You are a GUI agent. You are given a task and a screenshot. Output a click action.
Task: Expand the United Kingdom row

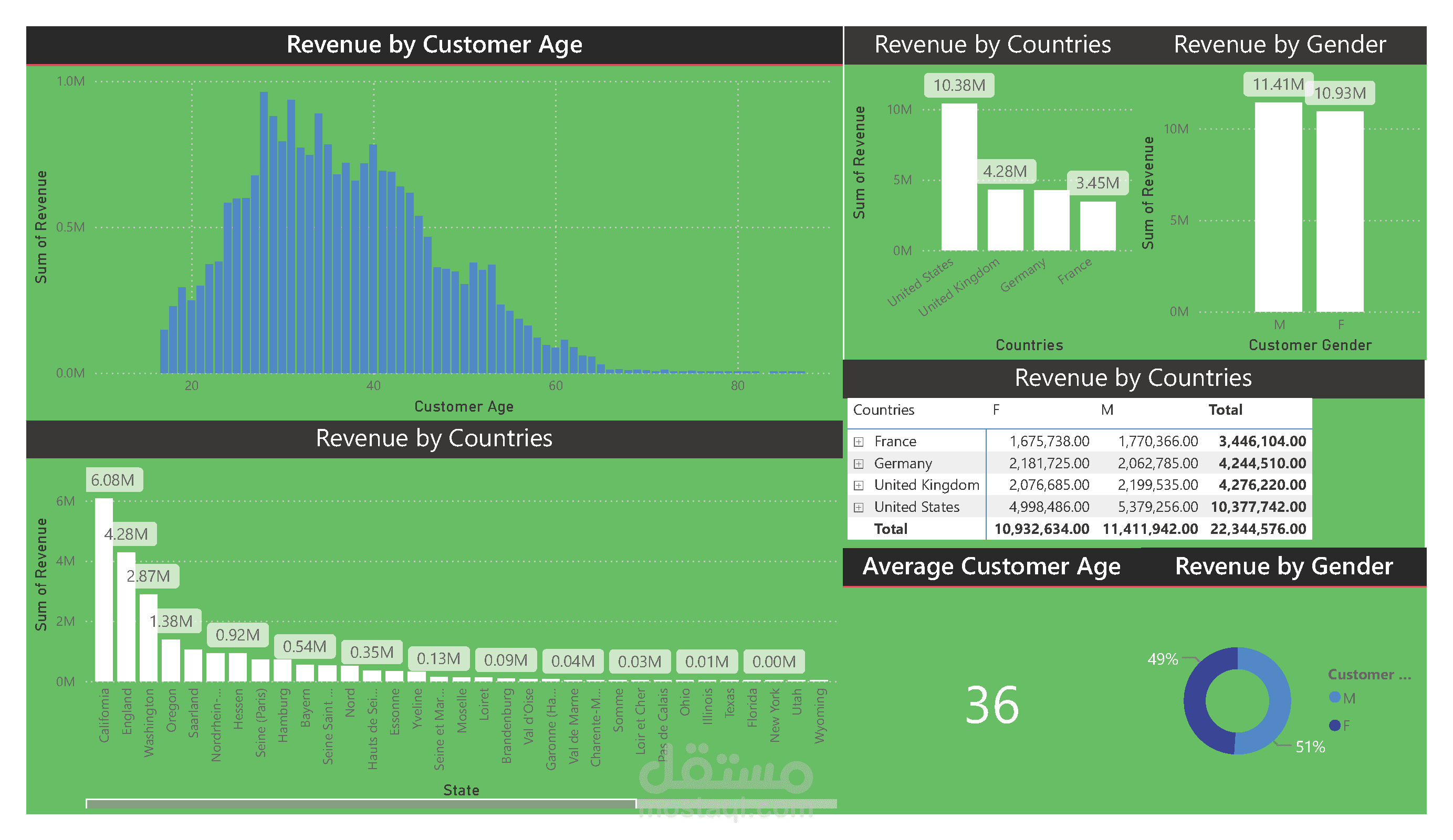859,486
